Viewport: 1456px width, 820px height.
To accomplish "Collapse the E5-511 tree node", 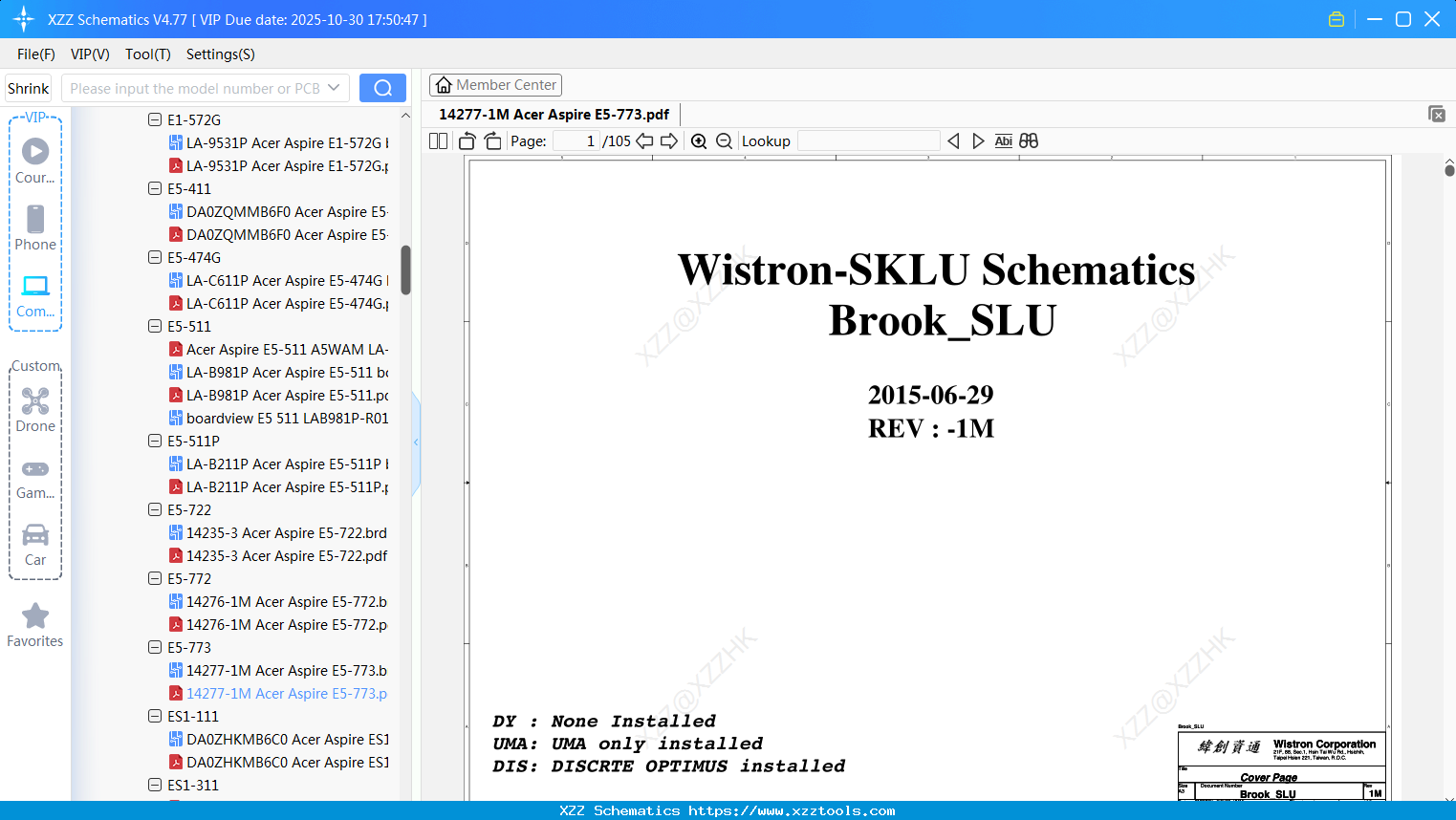I will (x=155, y=326).
